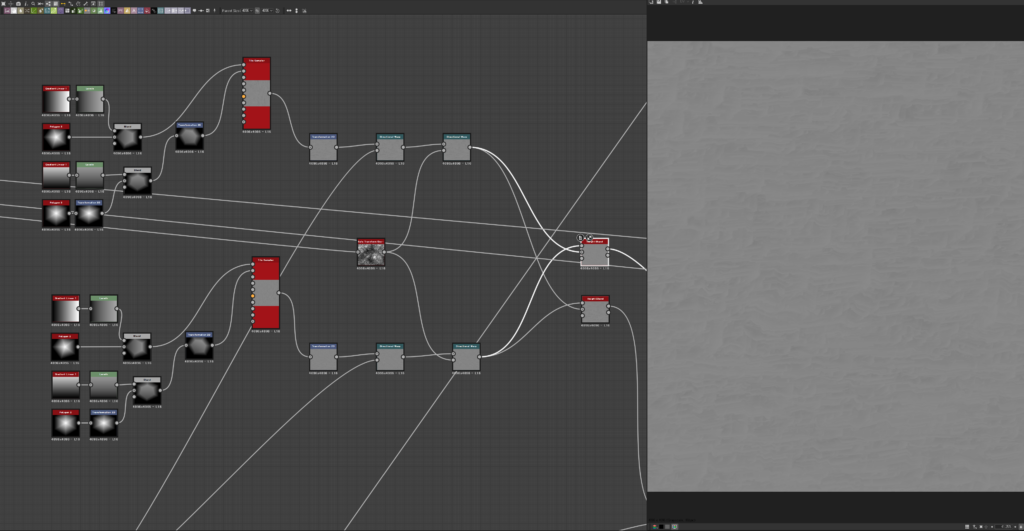Click the graph info 'i' icon
Screen dimensions: 1024x531
coord(25,3)
